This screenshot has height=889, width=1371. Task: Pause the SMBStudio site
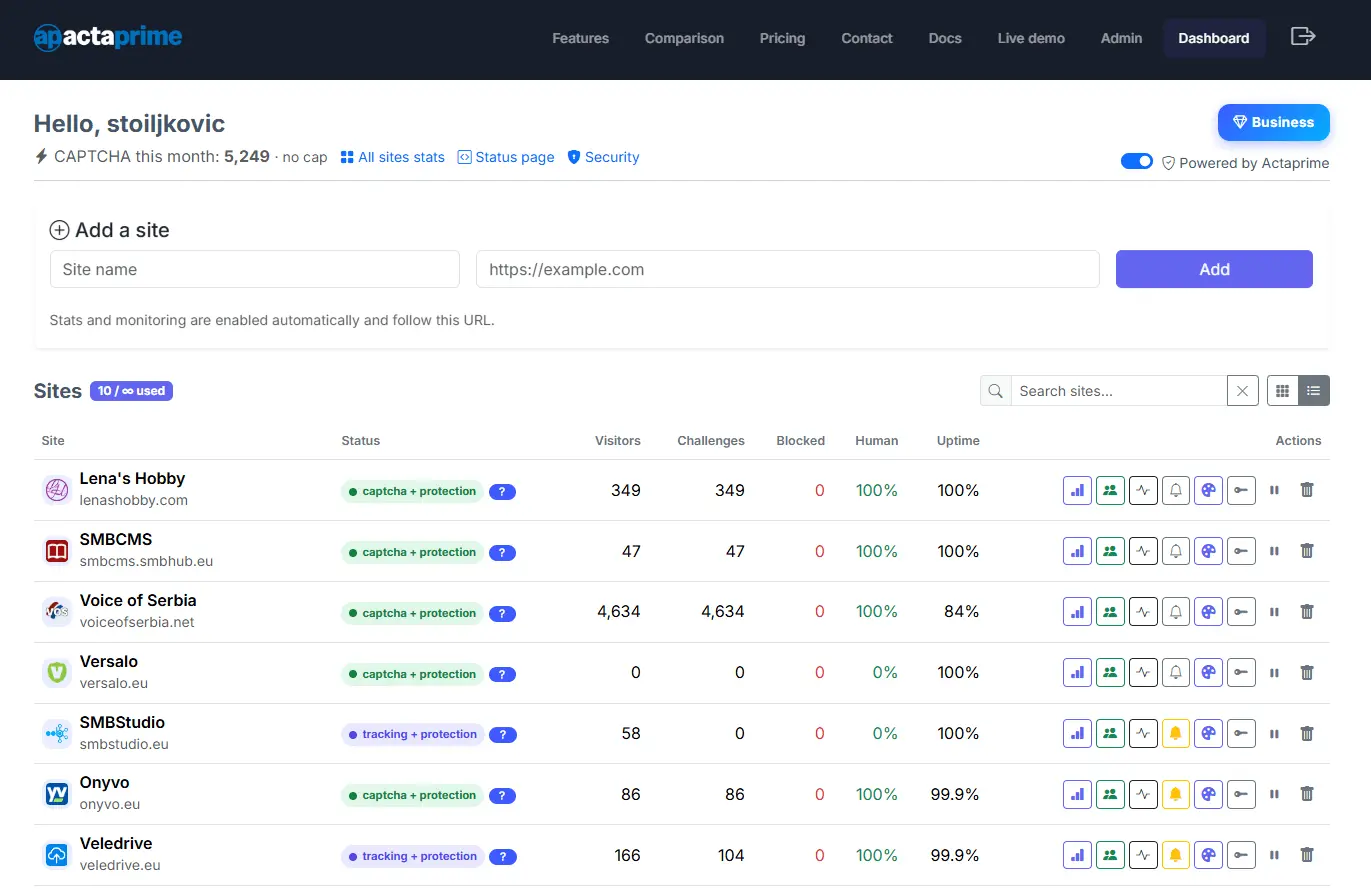click(x=1274, y=734)
